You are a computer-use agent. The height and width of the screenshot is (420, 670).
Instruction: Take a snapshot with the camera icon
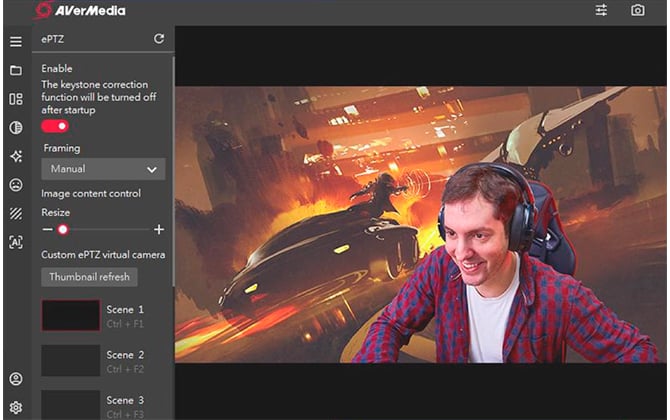coord(638,10)
